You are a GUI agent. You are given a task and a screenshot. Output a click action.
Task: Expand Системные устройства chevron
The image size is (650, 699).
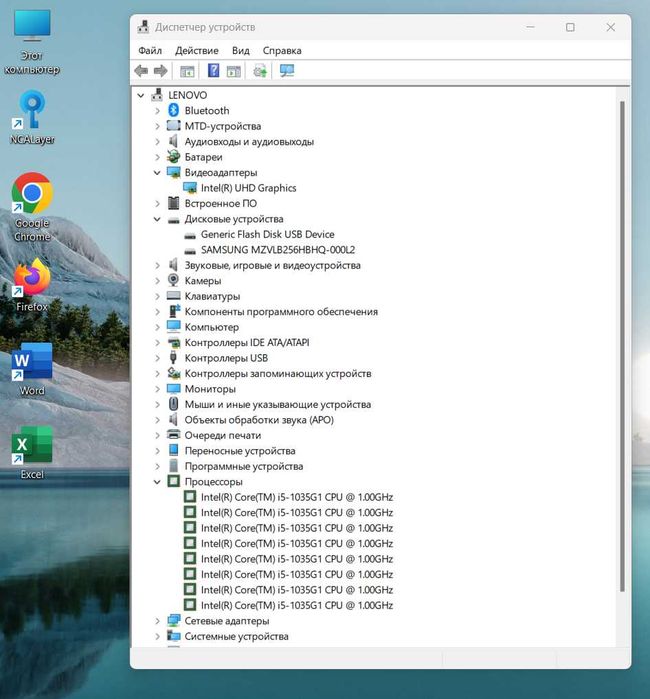[157, 636]
